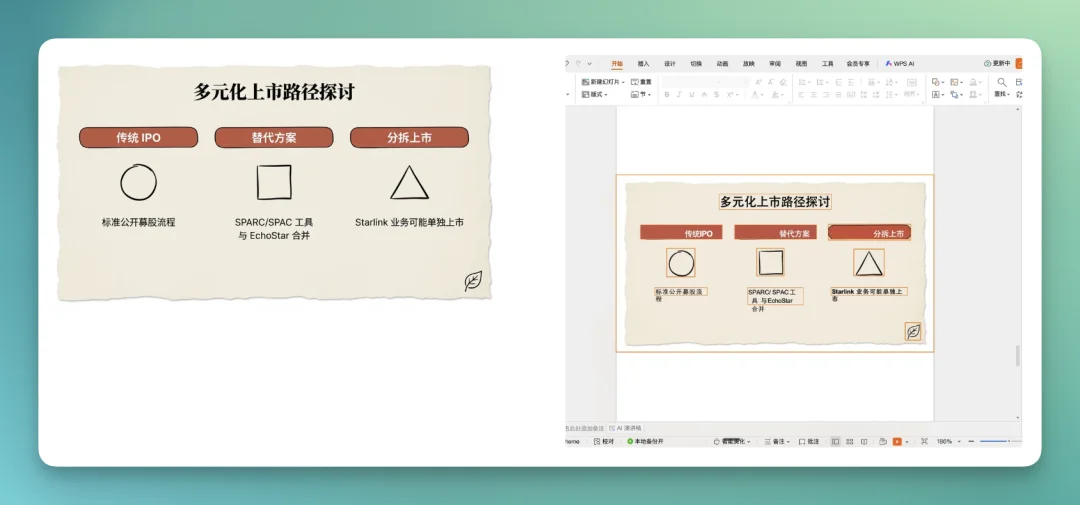
Task: Click the normal view icon in status bar
Action: pos(835,442)
